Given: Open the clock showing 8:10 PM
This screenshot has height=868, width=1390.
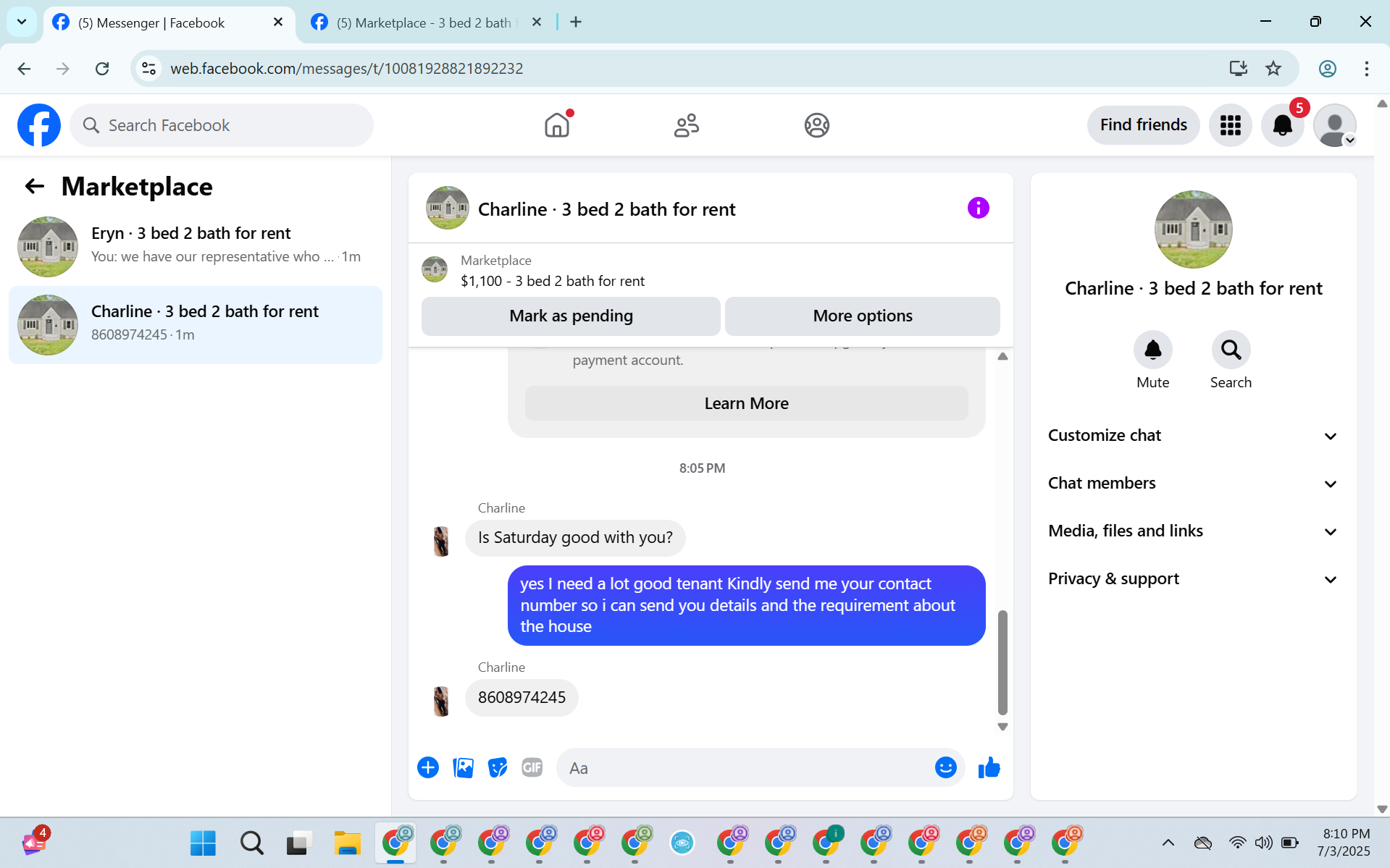Looking at the screenshot, I should pyautogui.click(x=1345, y=843).
